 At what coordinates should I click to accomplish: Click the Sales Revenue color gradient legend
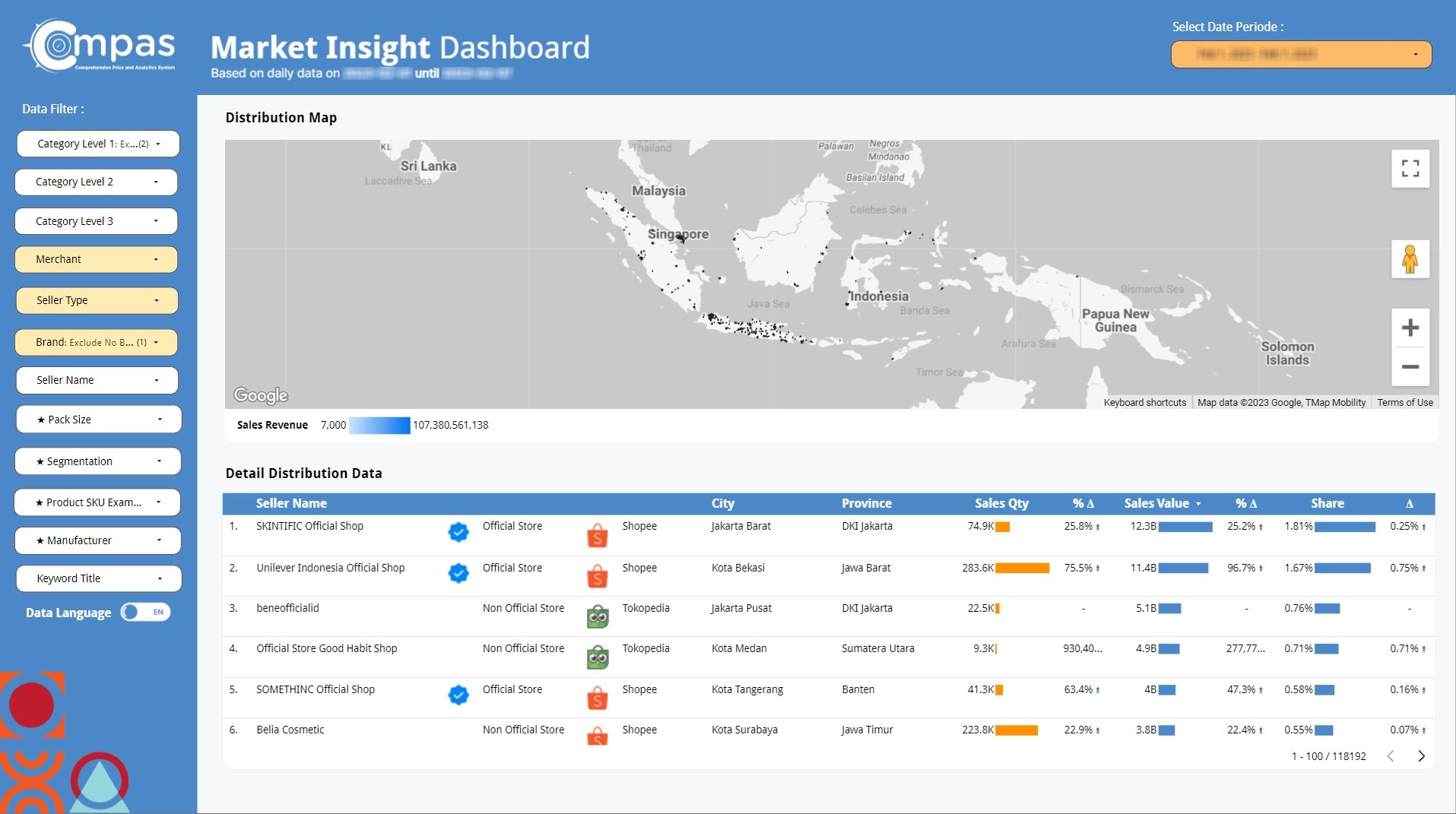click(x=379, y=425)
